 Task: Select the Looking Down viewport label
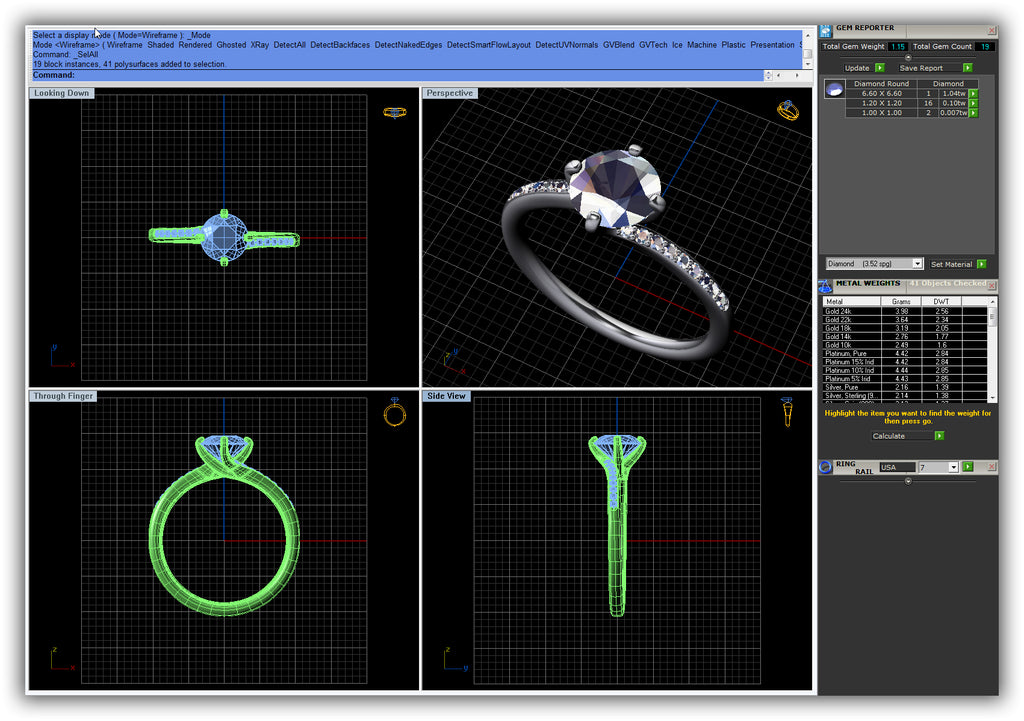[x=61, y=93]
